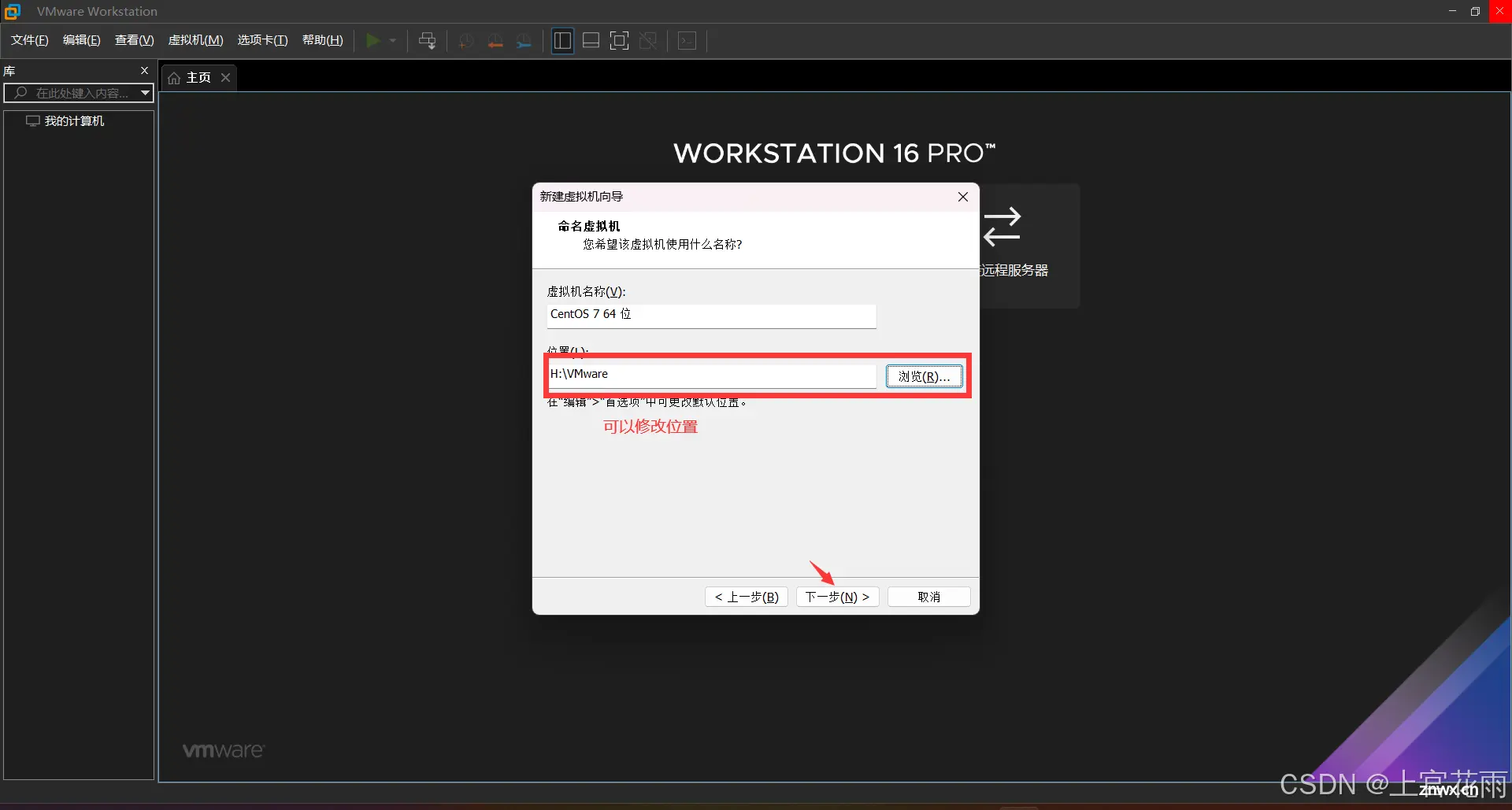Click the send Ctrl+Alt+Del toolbar icon

click(x=428, y=40)
